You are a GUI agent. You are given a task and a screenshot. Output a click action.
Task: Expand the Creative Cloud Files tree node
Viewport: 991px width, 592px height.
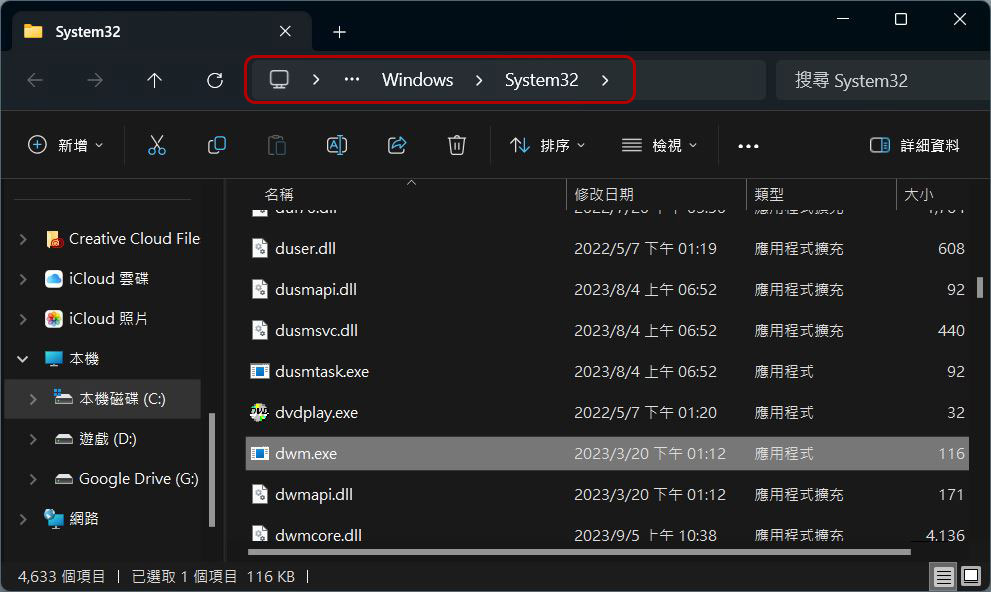coord(23,239)
